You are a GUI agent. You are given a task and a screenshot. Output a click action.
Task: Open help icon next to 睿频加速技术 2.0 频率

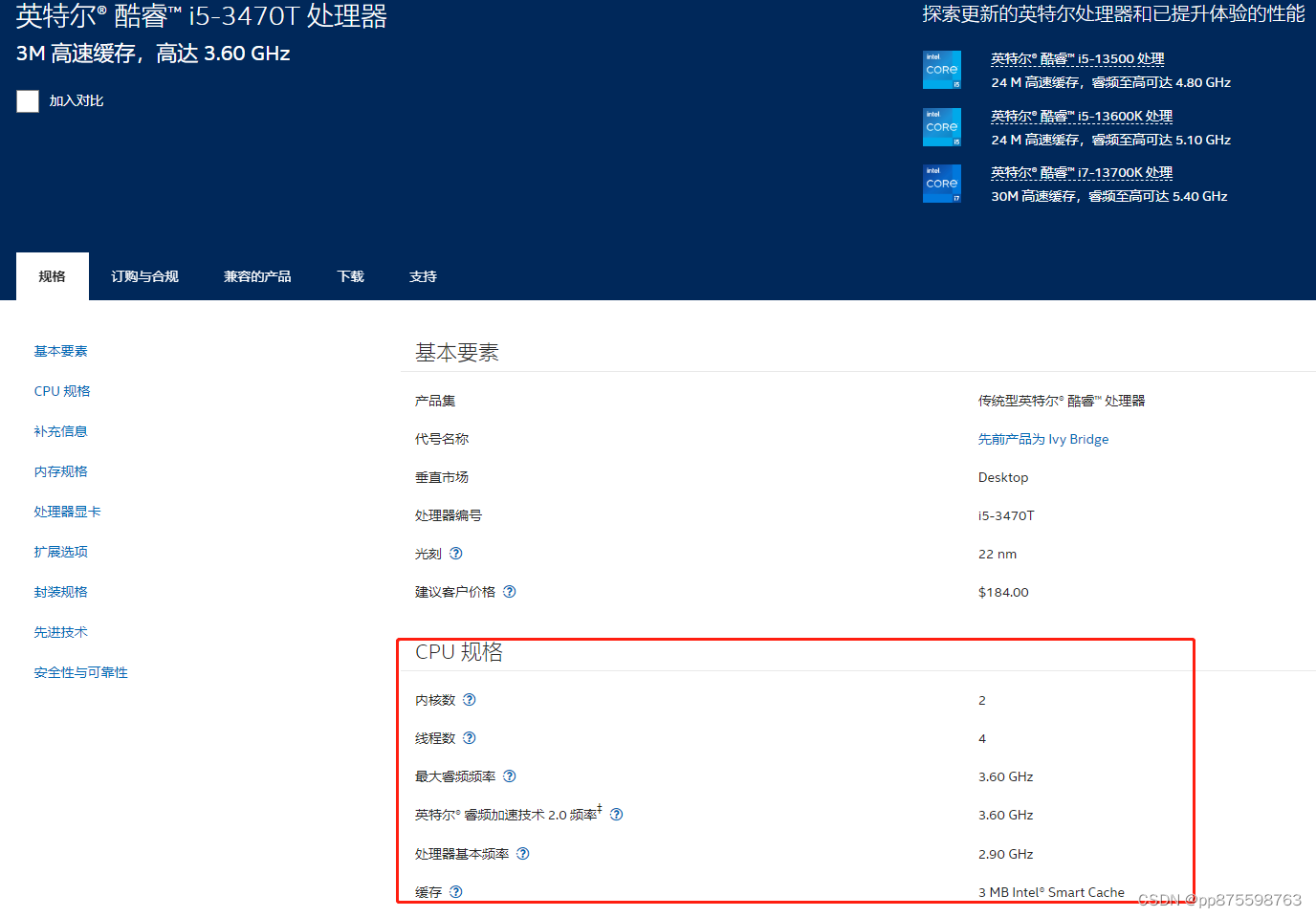pos(617,815)
